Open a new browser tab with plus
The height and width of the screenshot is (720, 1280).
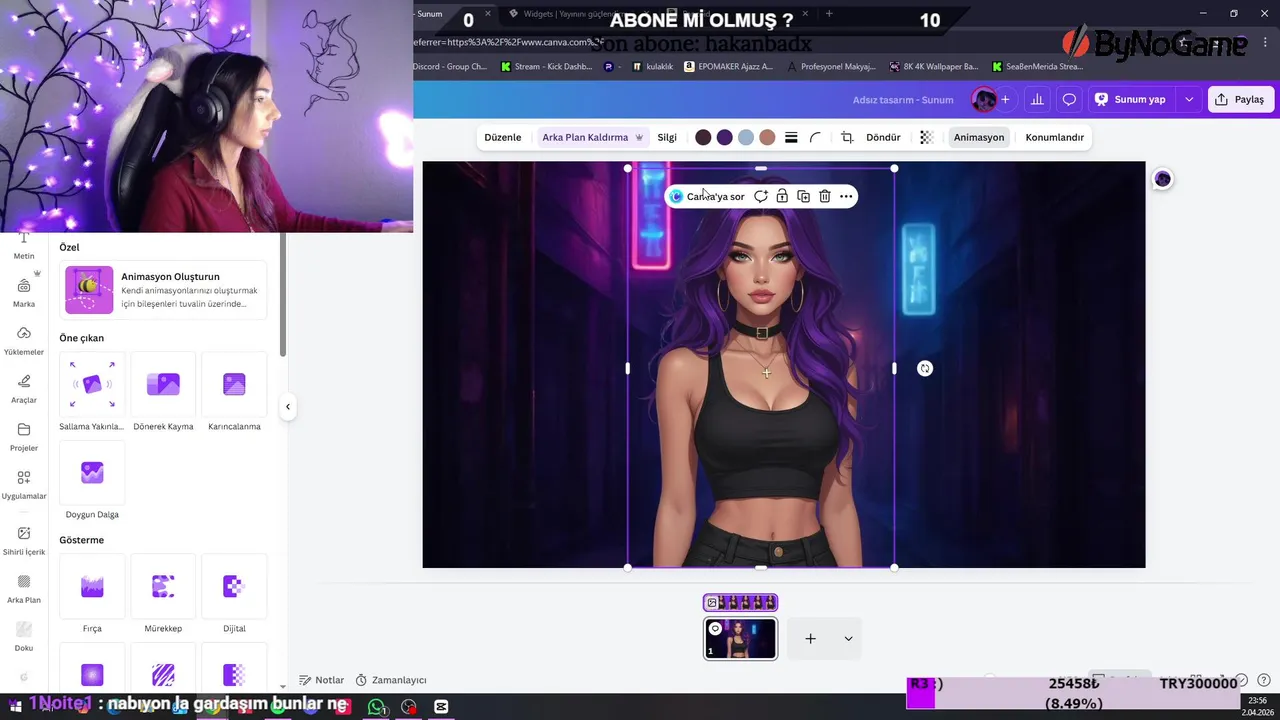pyautogui.click(x=829, y=14)
